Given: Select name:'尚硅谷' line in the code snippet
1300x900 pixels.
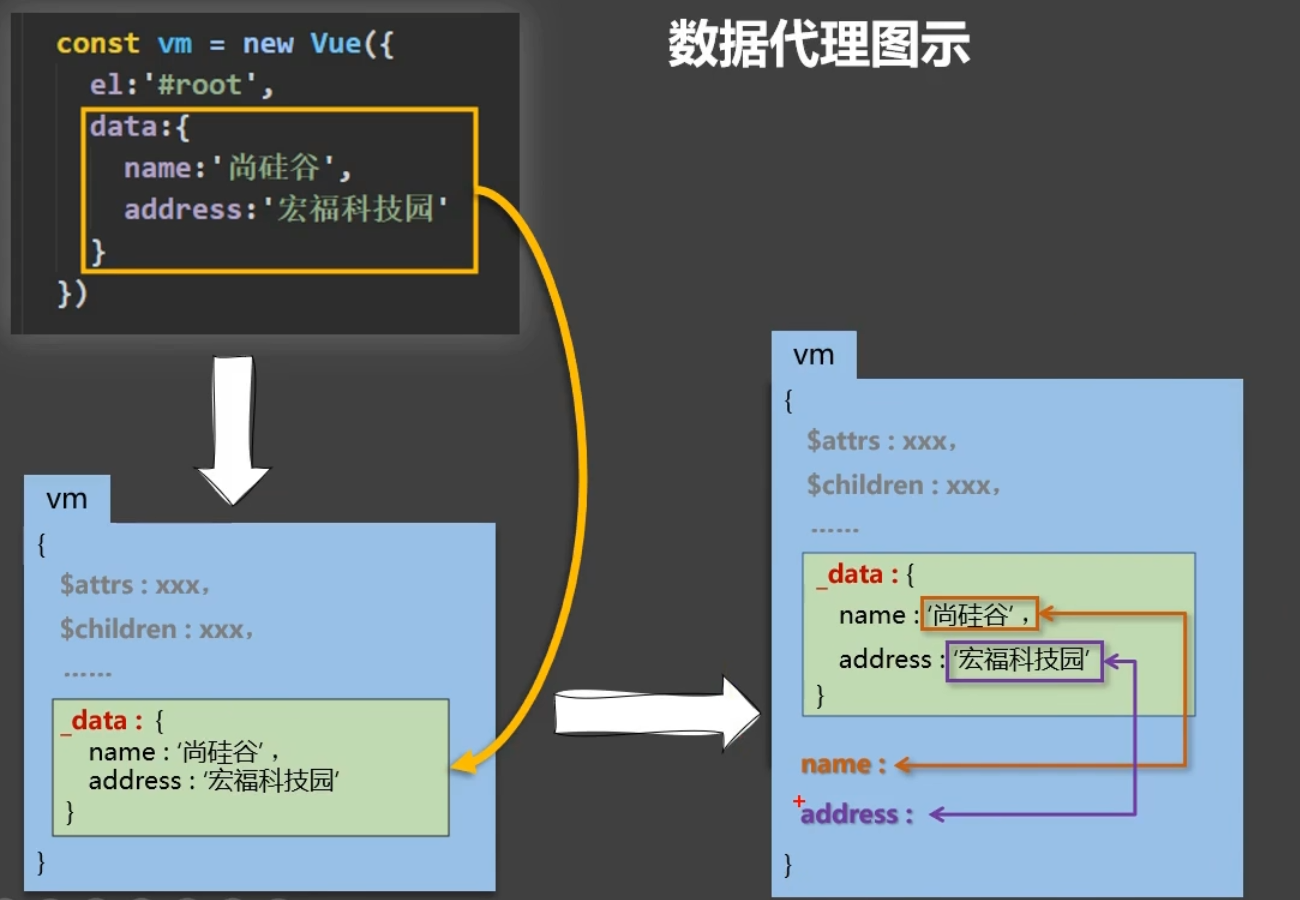Looking at the screenshot, I should tap(238, 168).
